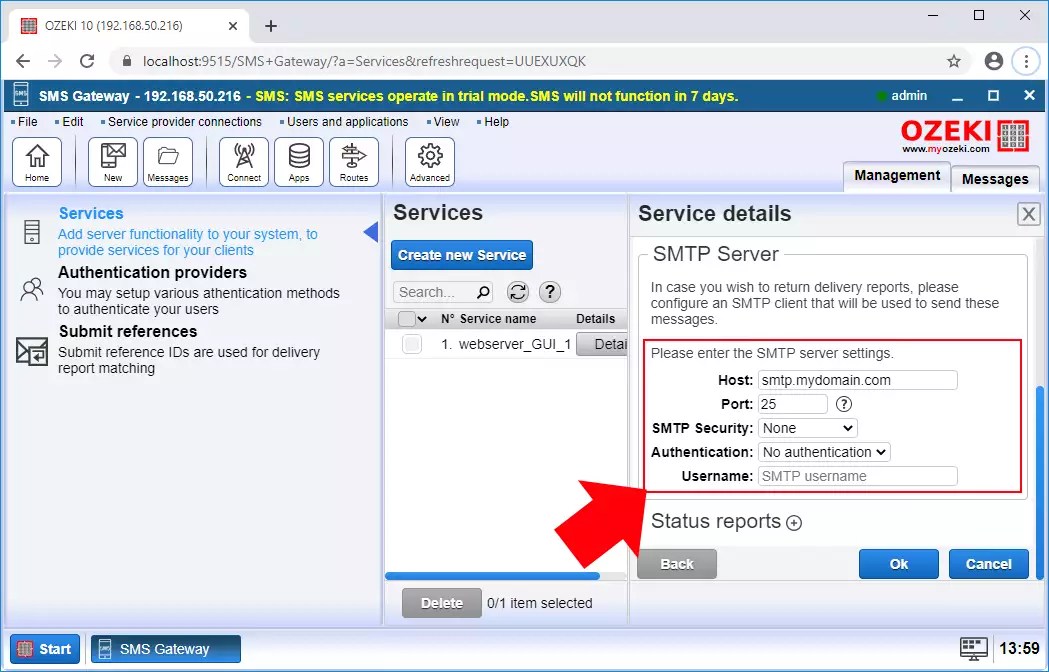Click the select-all checkbox in services header
The image size is (1049, 672).
(x=411, y=318)
